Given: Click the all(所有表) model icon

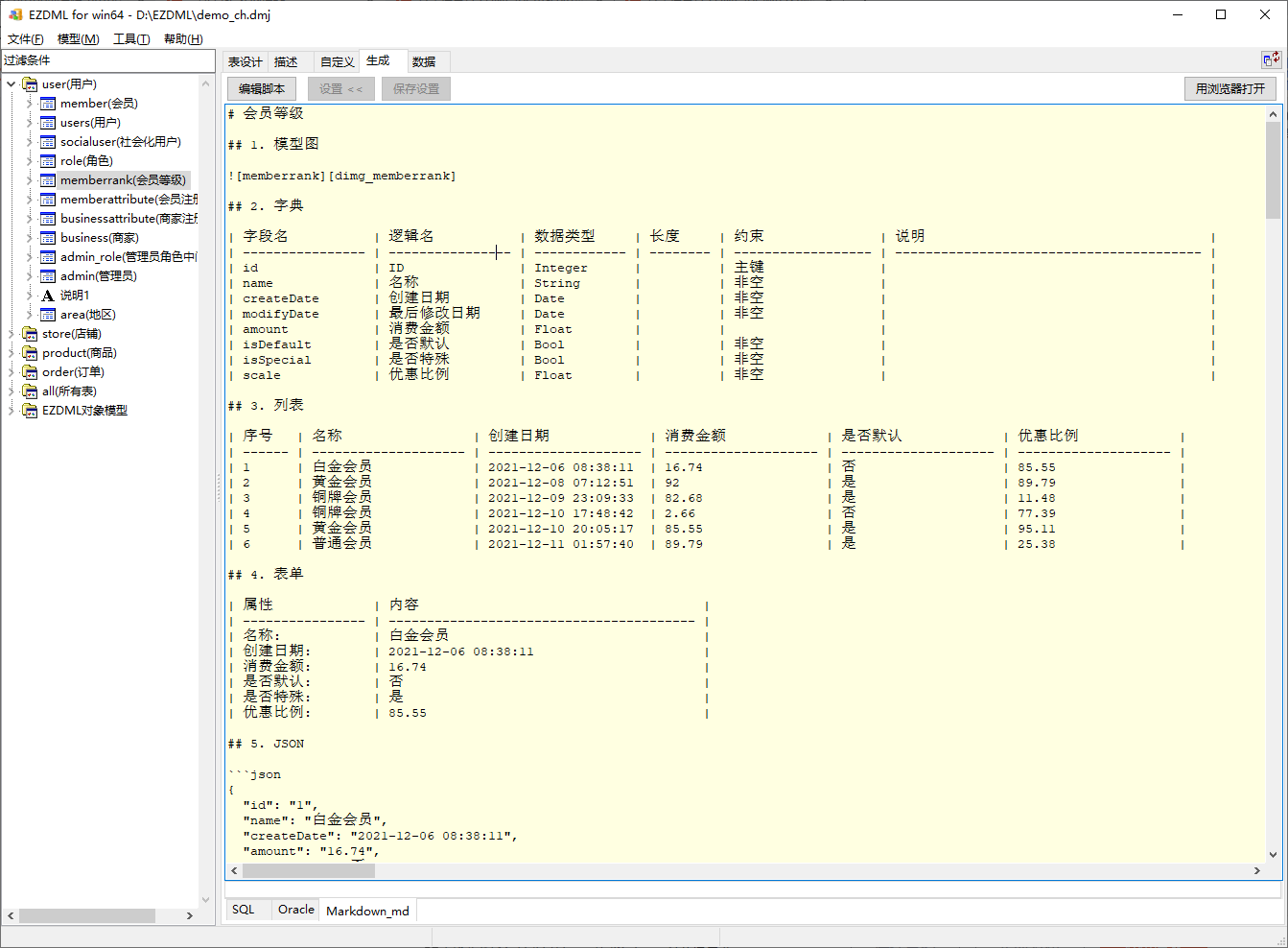Looking at the screenshot, I should click(30, 391).
